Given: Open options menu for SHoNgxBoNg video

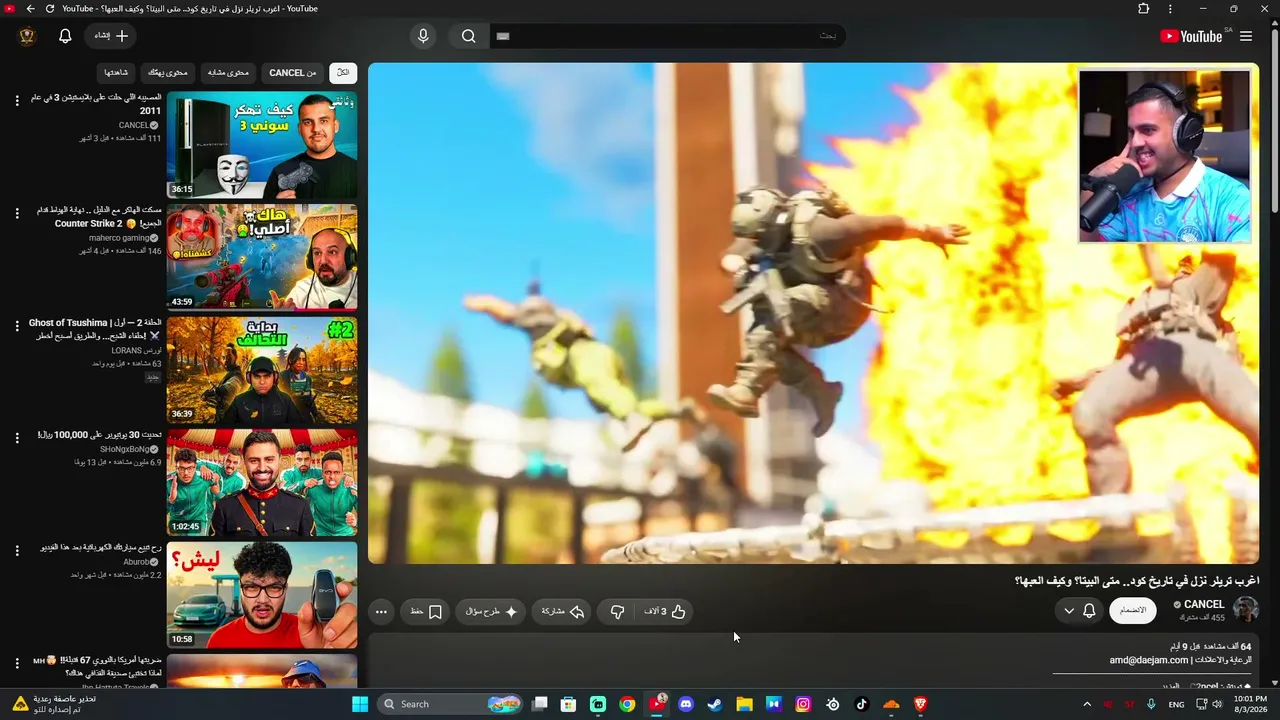Looking at the screenshot, I should [17, 438].
